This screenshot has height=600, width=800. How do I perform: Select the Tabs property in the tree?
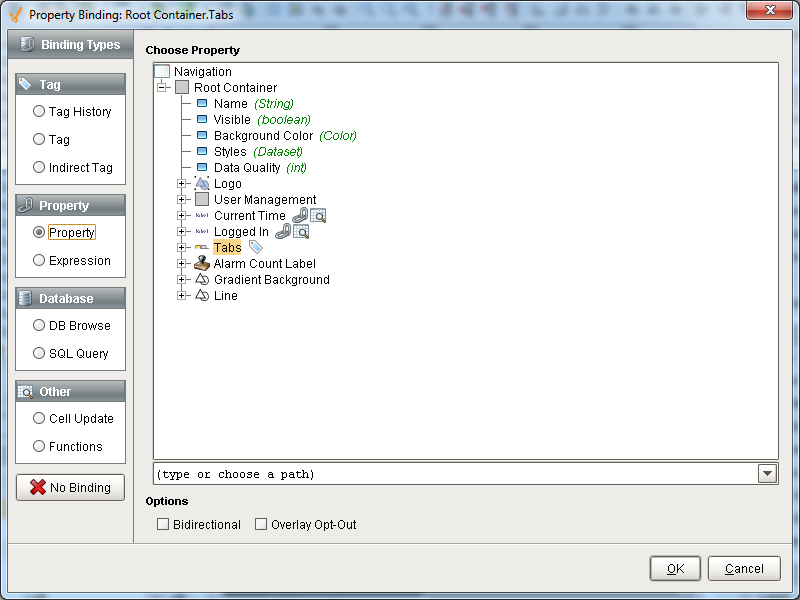[227, 247]
